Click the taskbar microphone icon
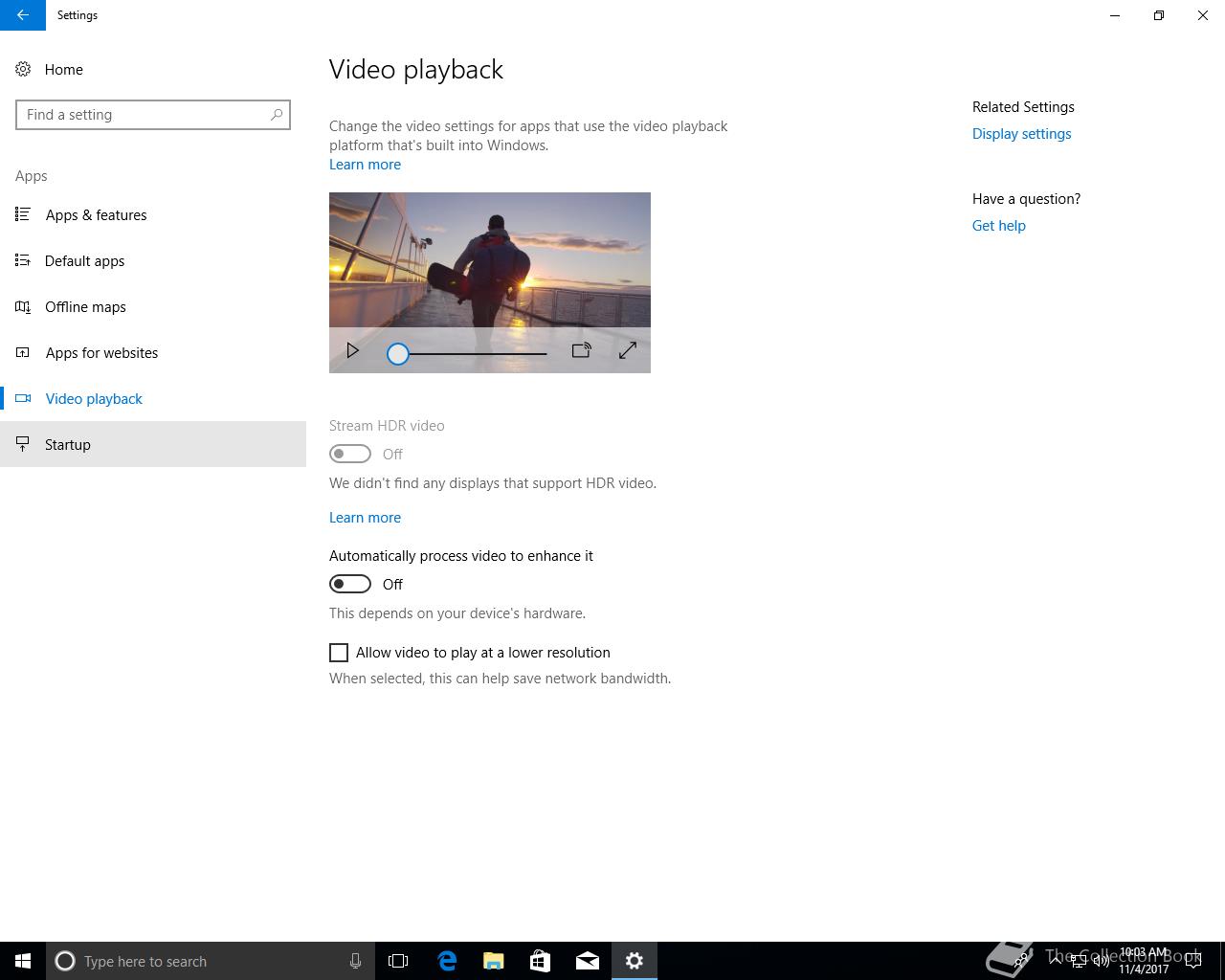Screen dimensions: 1225x980 point(355,961)
